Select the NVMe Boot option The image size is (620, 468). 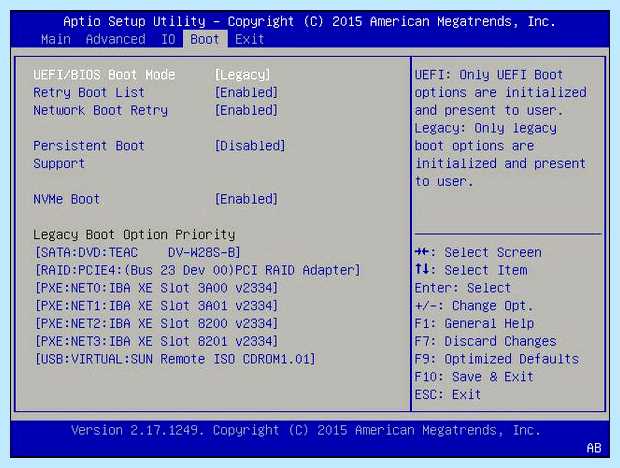click(x=67, y=199)
